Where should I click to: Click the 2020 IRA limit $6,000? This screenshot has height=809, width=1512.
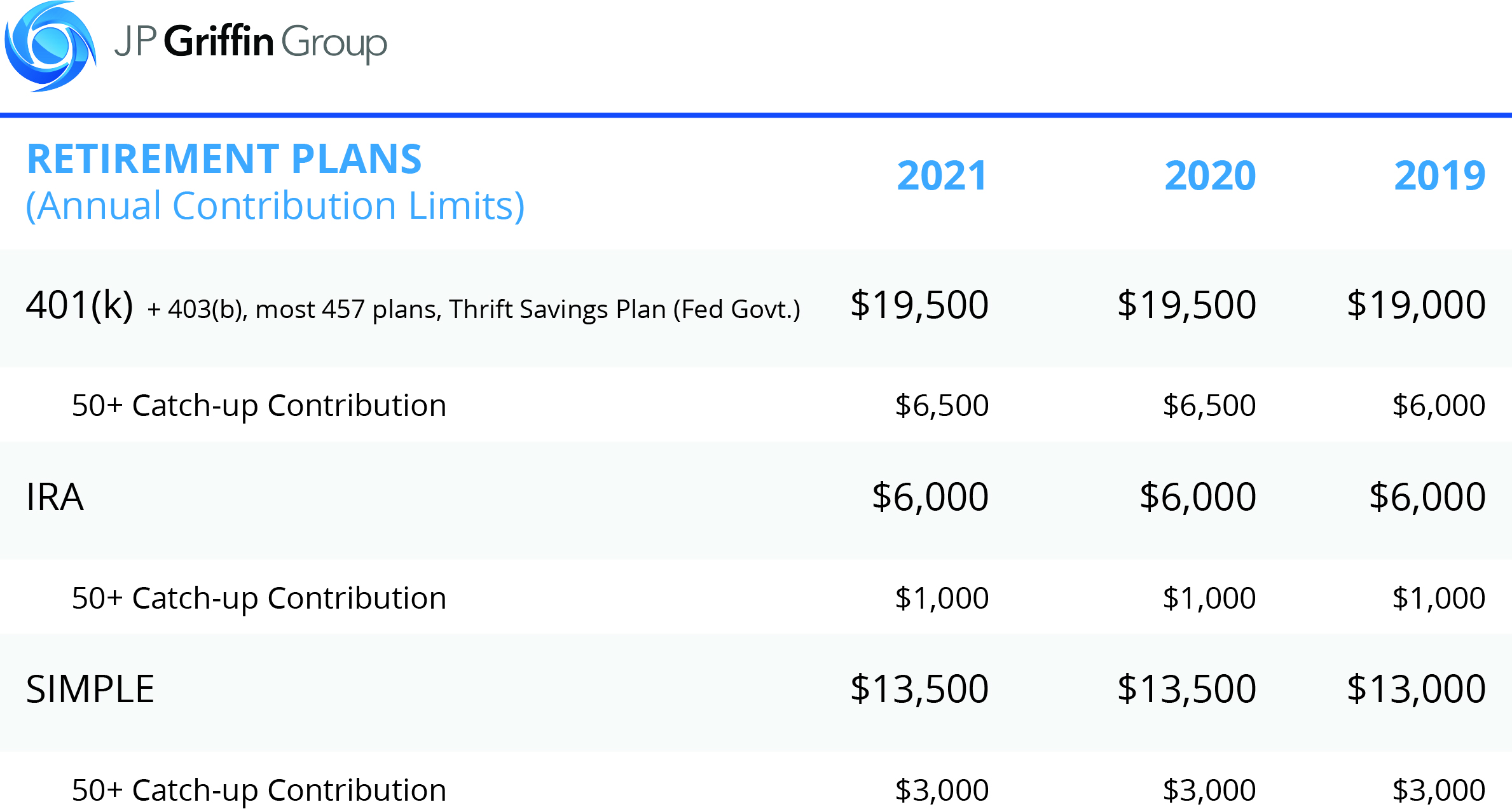tap(1198, 497)
